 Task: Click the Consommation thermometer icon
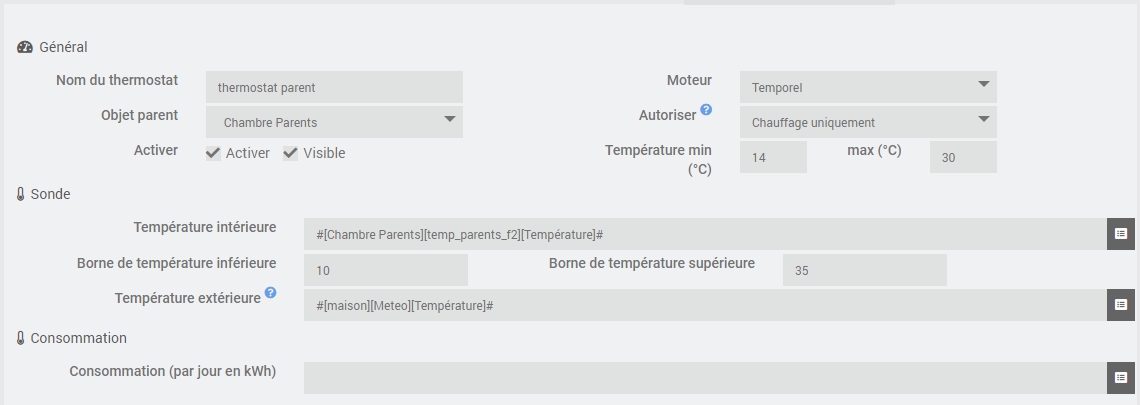(20, 338)
